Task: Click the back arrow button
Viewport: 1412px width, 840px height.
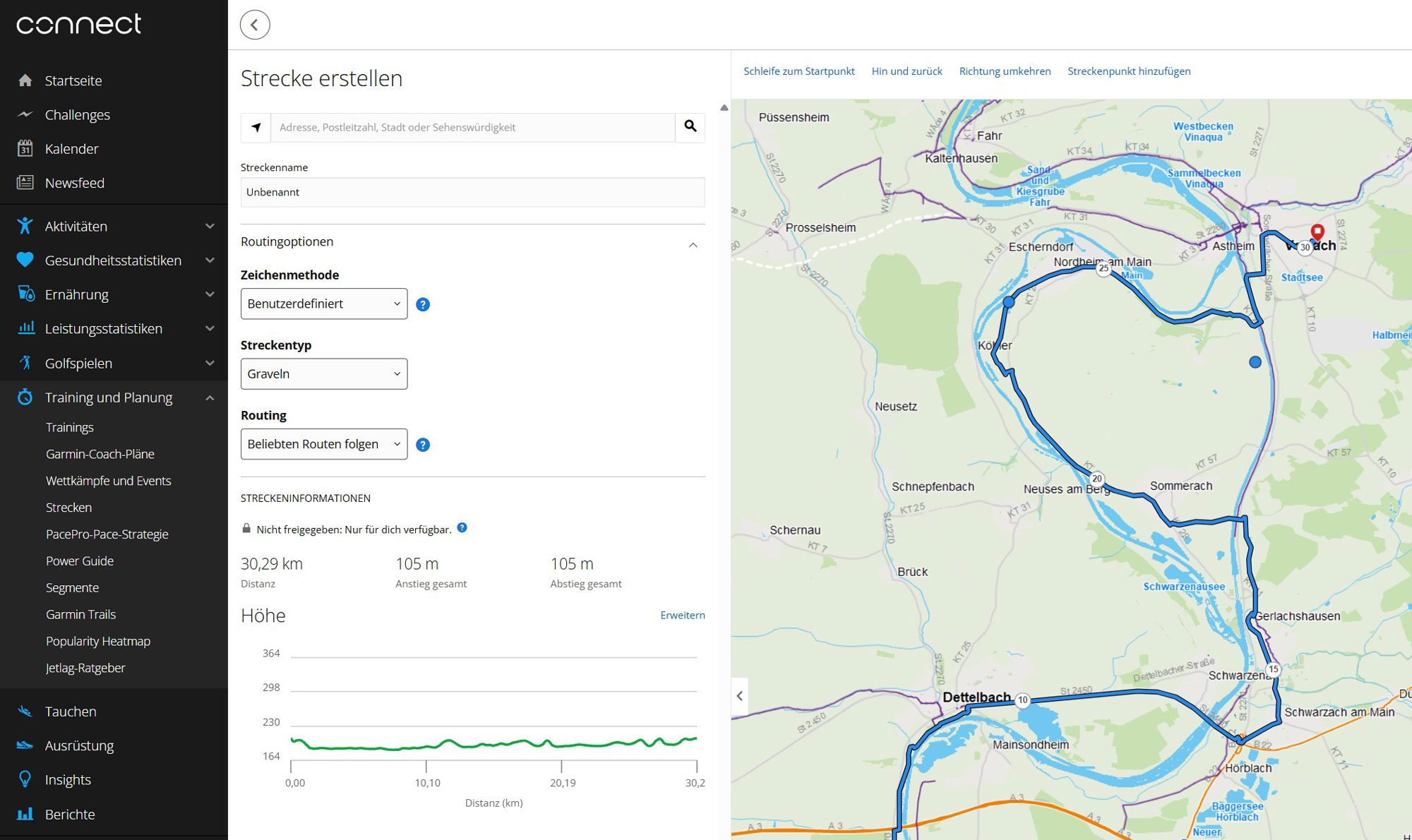Action: pos(254,25)
